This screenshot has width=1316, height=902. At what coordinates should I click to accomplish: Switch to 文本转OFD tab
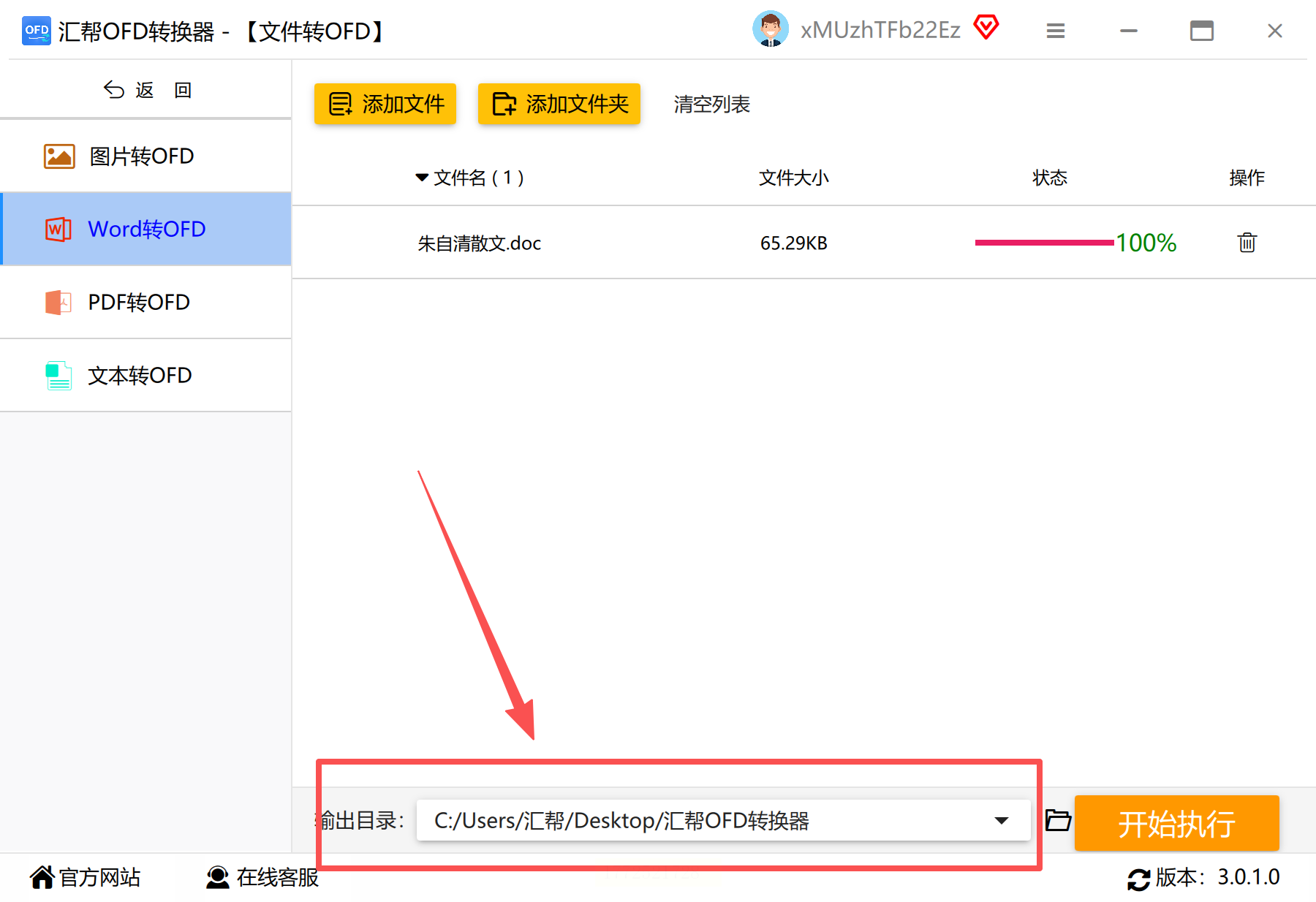click(x=146, y=375)
